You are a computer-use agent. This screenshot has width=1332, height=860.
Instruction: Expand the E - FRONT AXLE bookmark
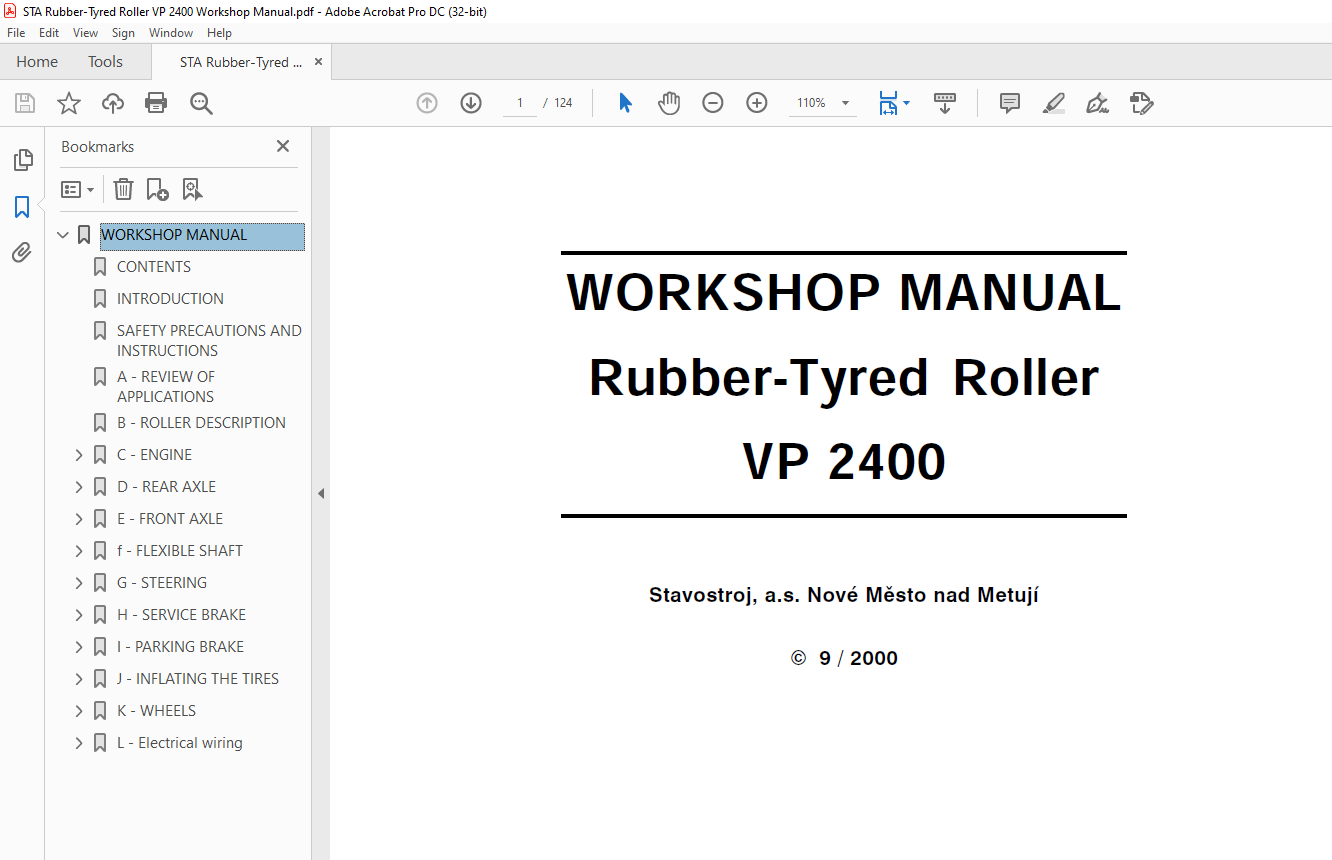(x=79, y=519)
